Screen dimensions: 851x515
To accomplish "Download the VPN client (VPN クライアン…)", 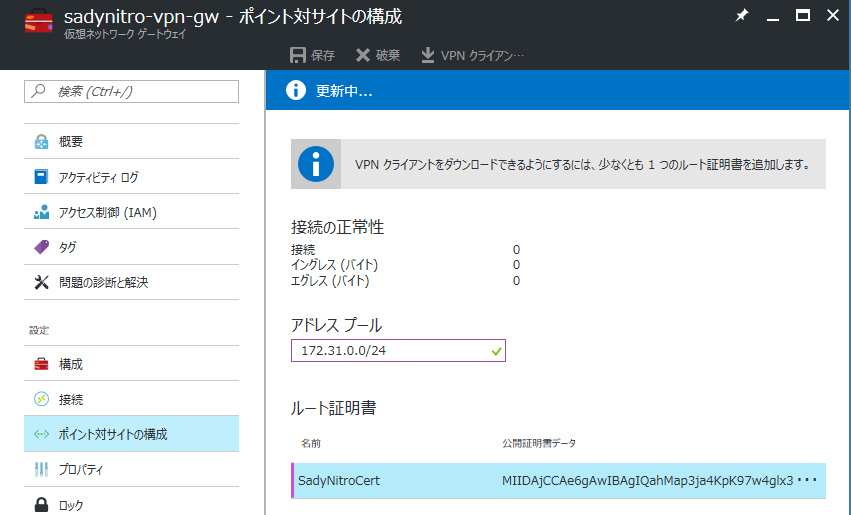I will 473,55.
